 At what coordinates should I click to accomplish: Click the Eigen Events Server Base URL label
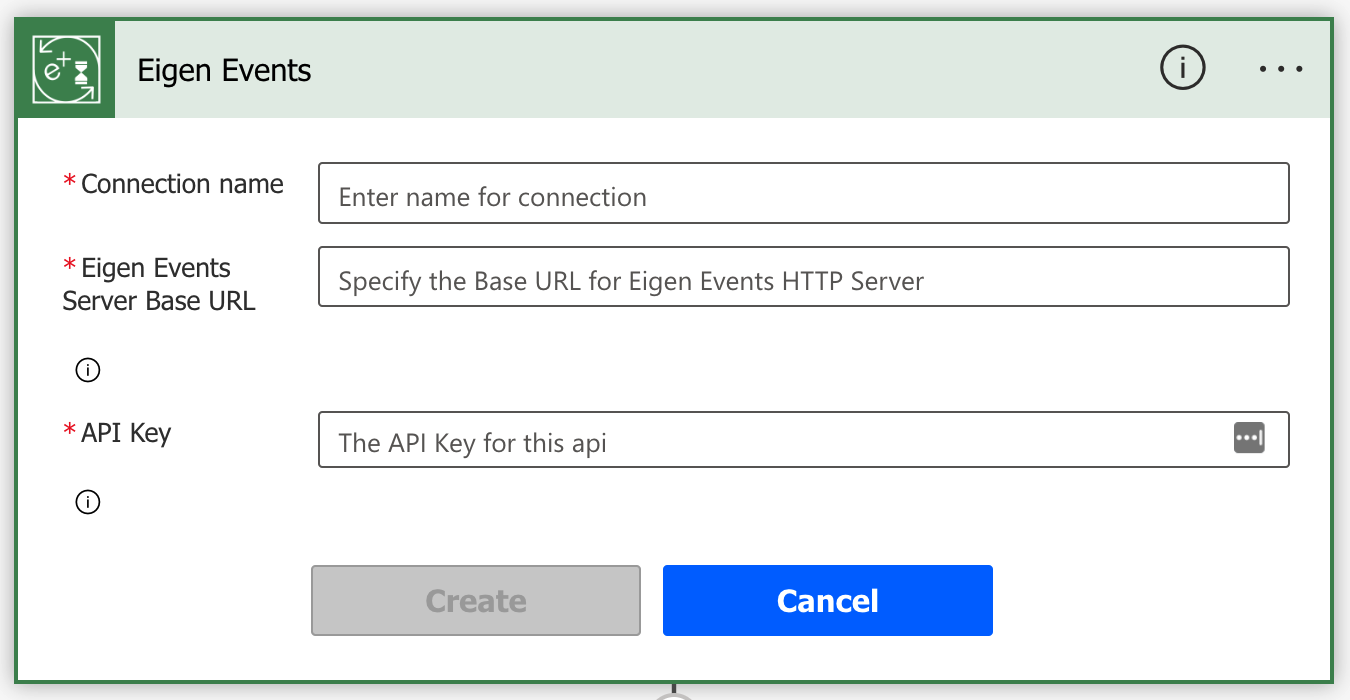(x=159, y=284)
